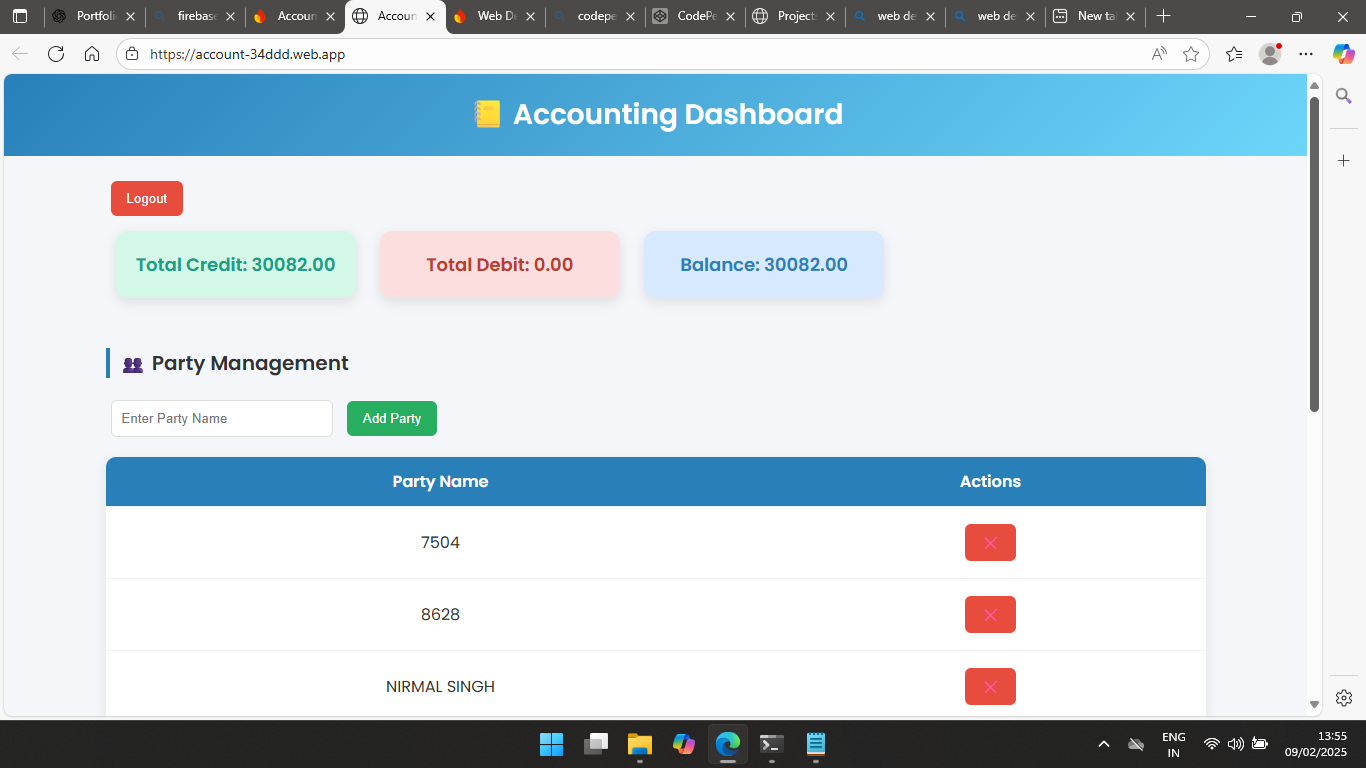Switch to the Web De tab with Firebase icon
This screenshot has width=1366, height=768.
494,17
